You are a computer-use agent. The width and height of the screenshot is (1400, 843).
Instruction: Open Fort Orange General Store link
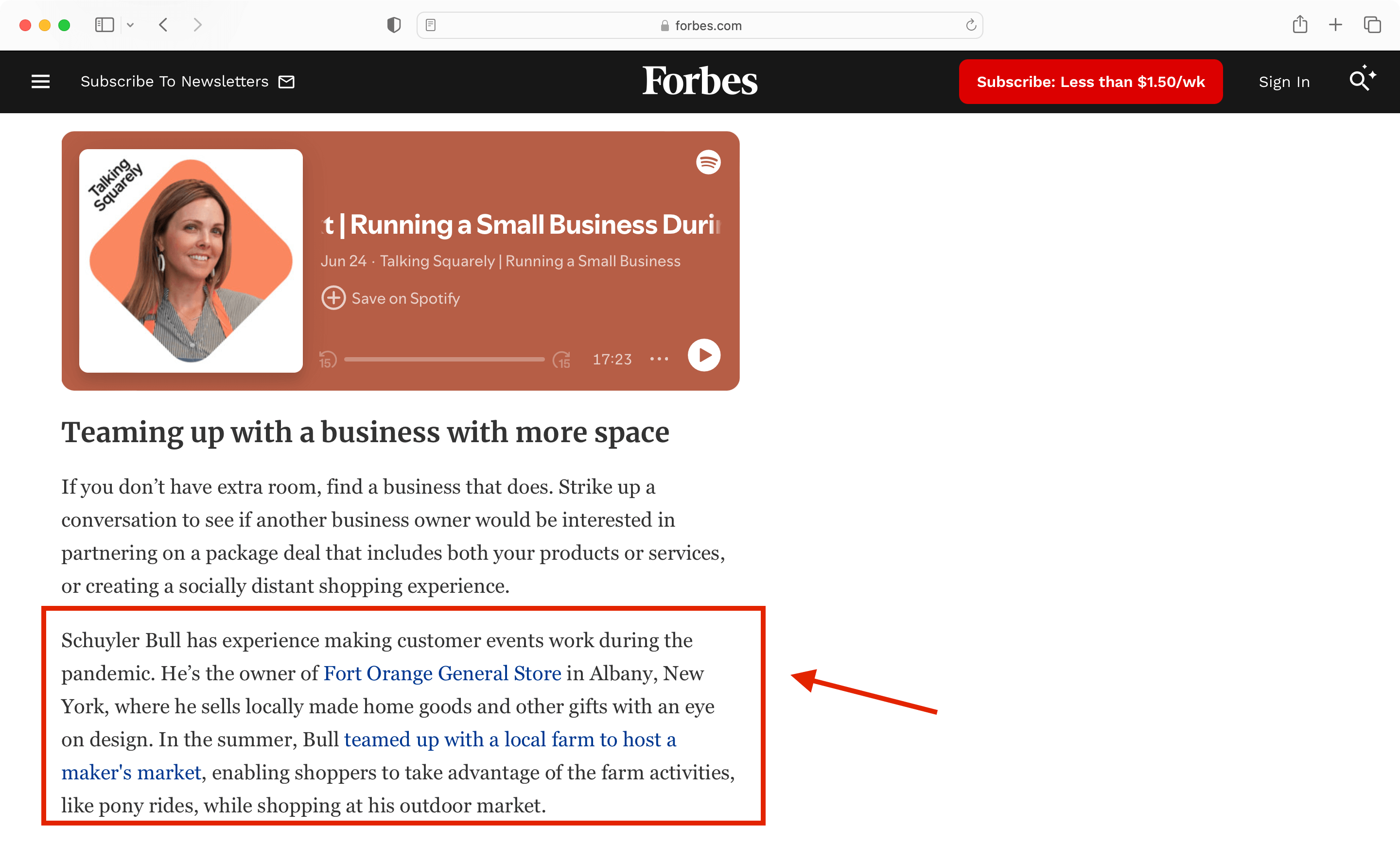click(442, 674)
